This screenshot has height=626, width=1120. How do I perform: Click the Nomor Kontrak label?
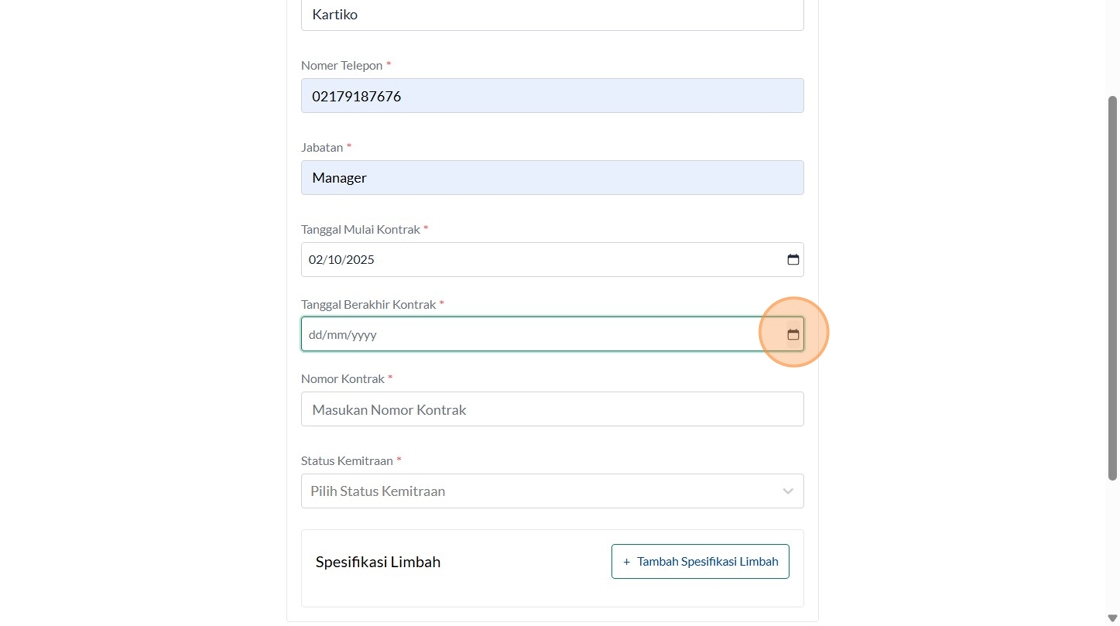coord(342,379)
